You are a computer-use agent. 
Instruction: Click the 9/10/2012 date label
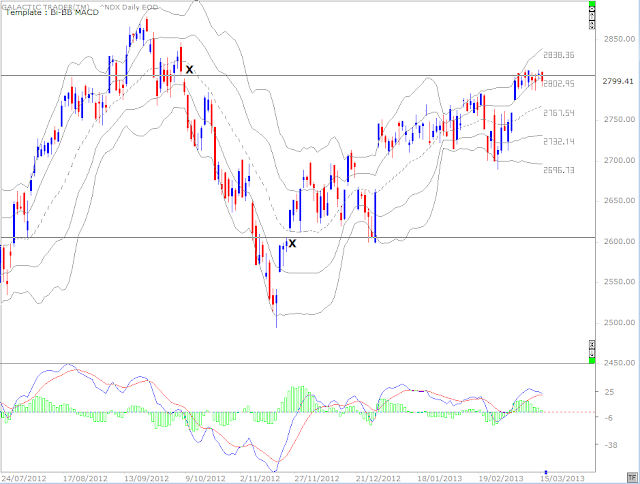pos(205,478)
